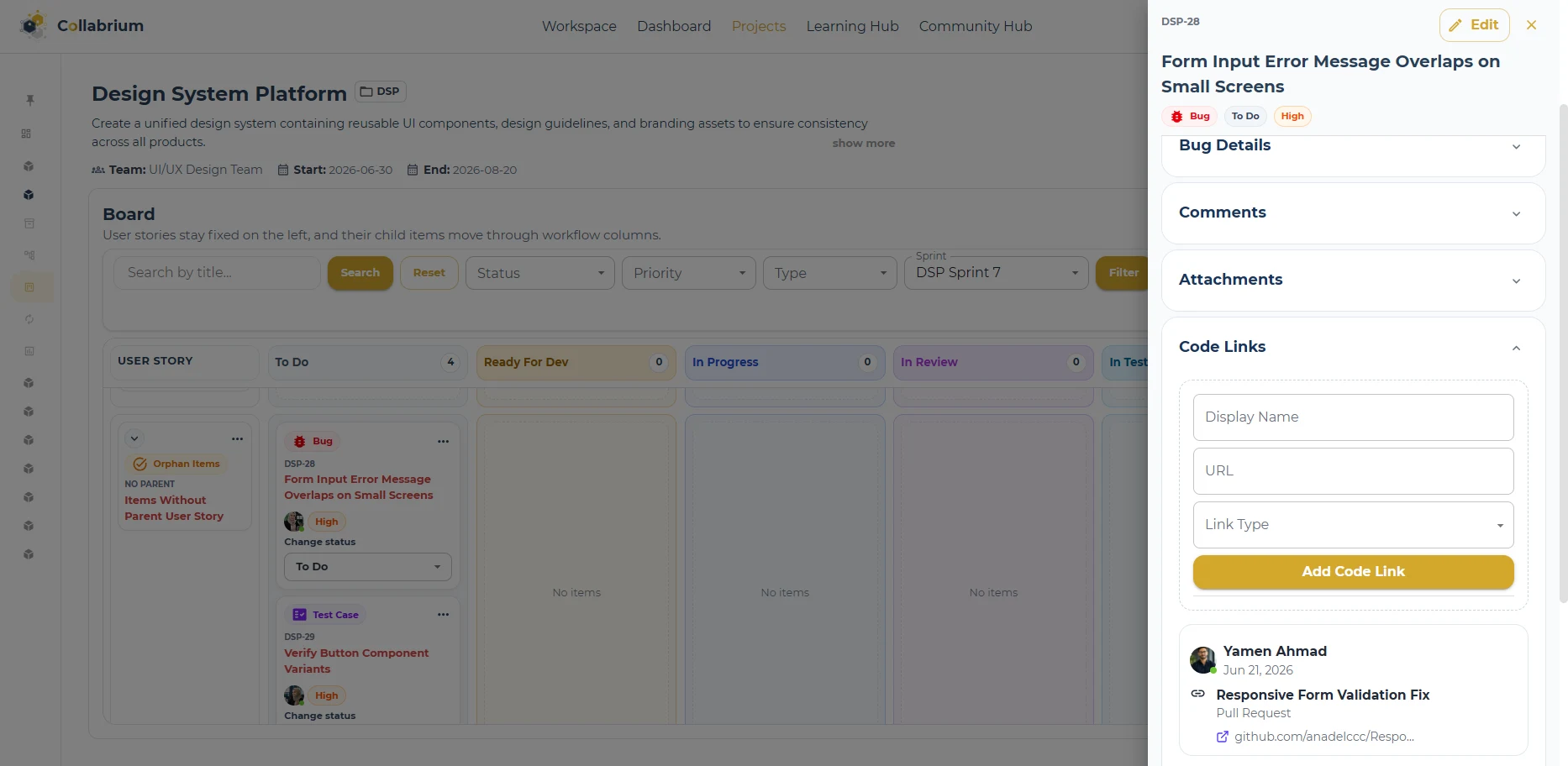Click the Add Code Link button
Viewport: 1568px width, 766px height.
[x=1353, y=572]
